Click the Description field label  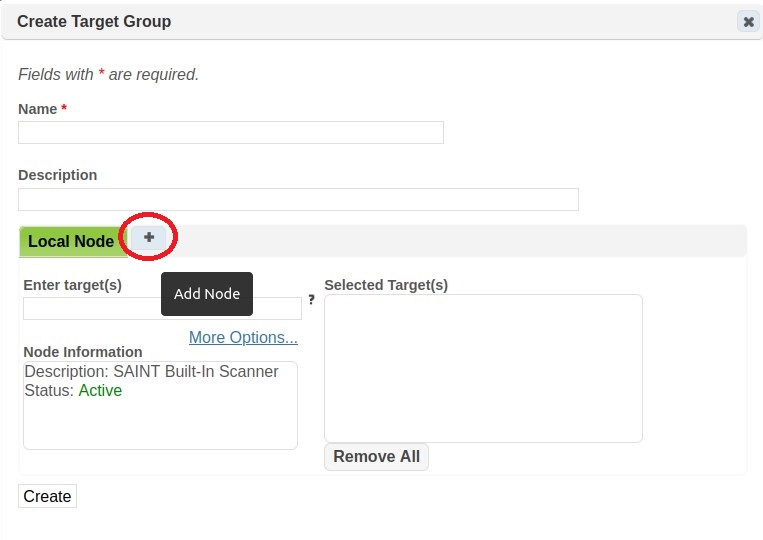58,175
